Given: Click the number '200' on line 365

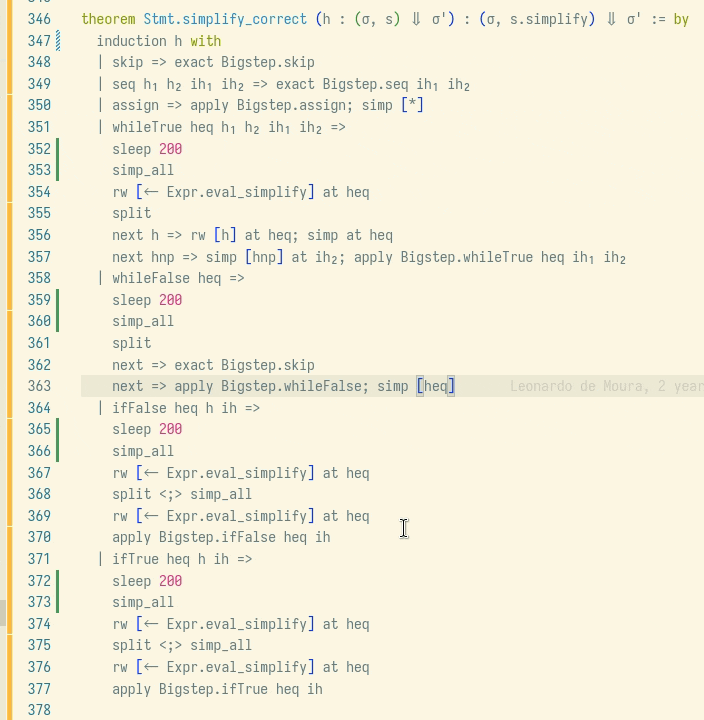Looking at the screenshot, I should pyautogui.click(x=170, y=429).
